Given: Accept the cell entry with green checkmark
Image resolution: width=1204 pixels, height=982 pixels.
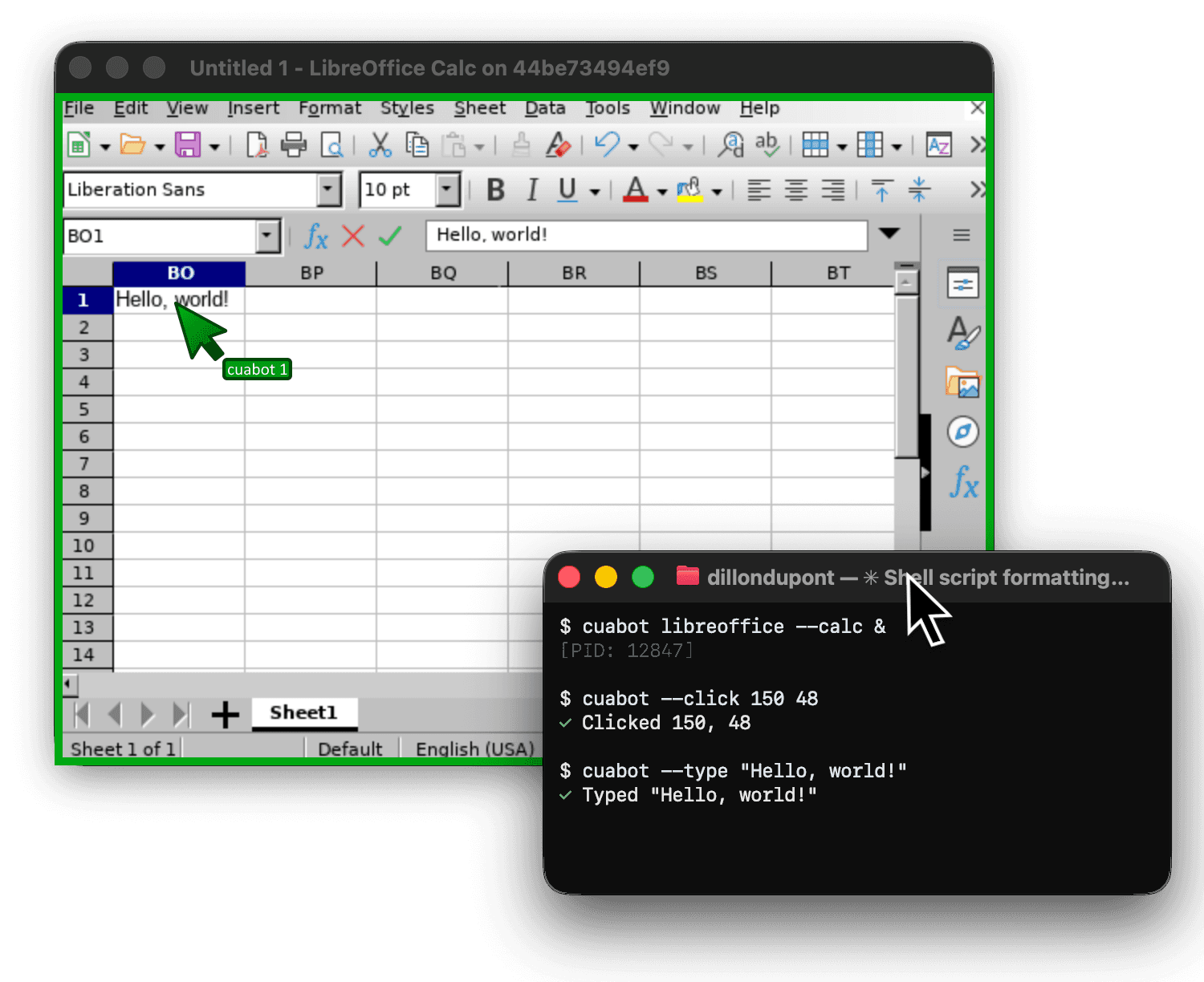Looking at the screenshot, I should point(390,236).
